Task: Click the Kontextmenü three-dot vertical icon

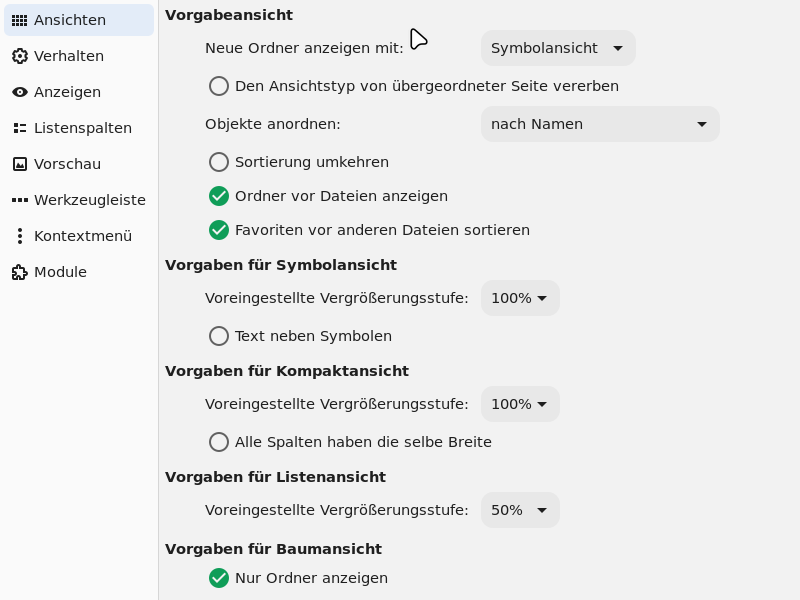Action: tap(19, 236)
